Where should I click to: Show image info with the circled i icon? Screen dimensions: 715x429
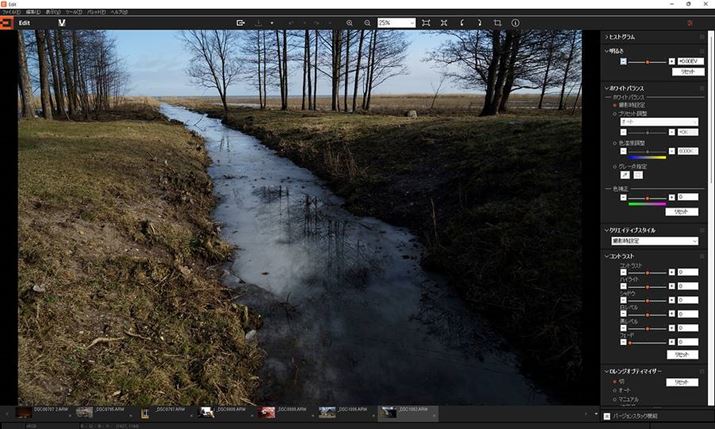[x=515, y=23]
